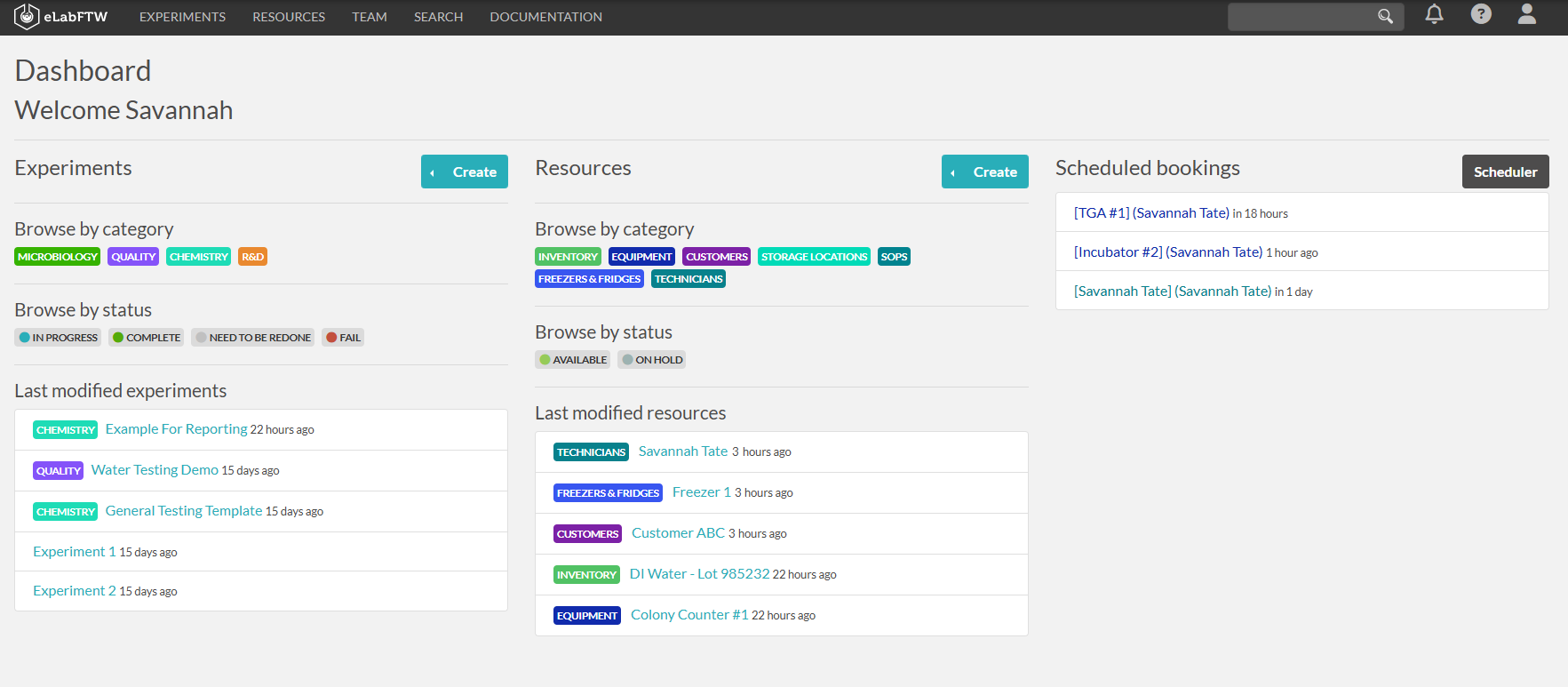Filter experiments by Quality category

(x=133, y=257)
